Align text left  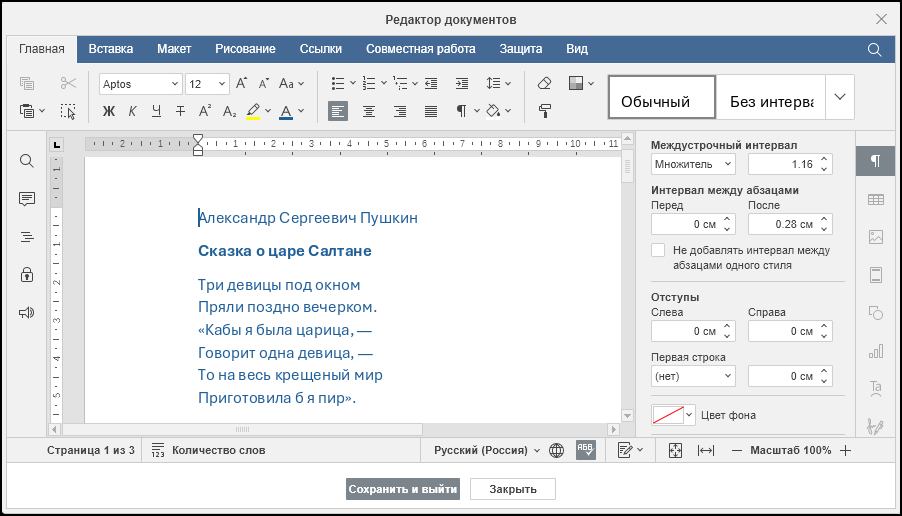(x=338, y=111)
